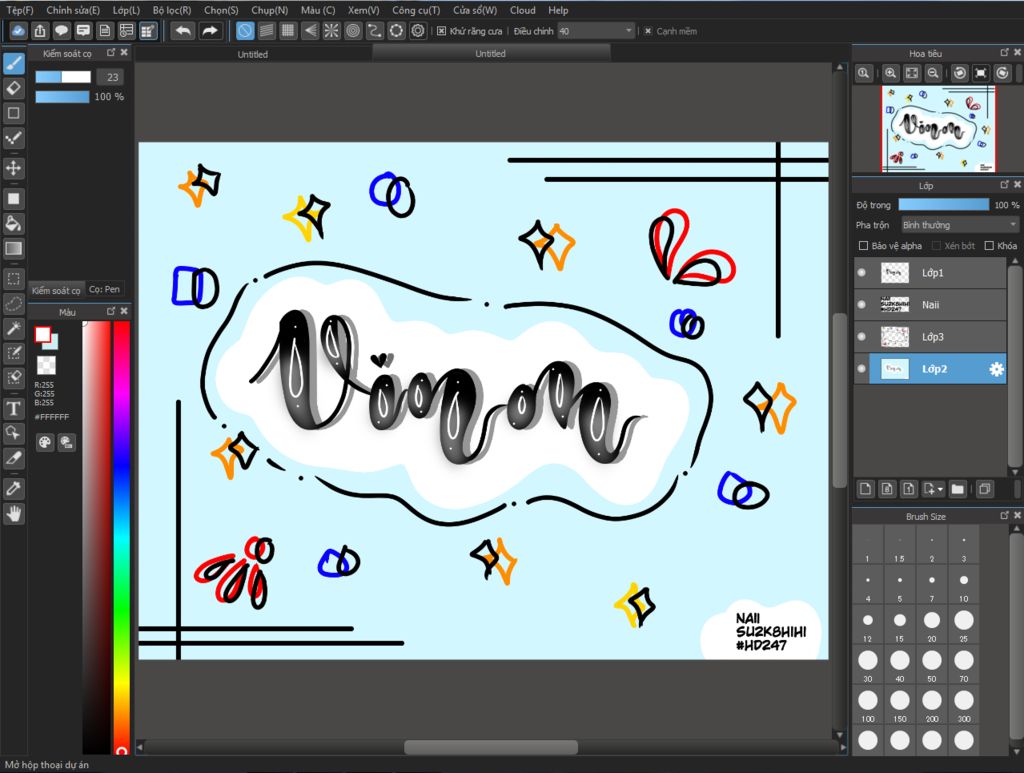Click the Undo arrow in toolbar
The width and height of the screenshot is (1024, 773).
pos(183,31)
